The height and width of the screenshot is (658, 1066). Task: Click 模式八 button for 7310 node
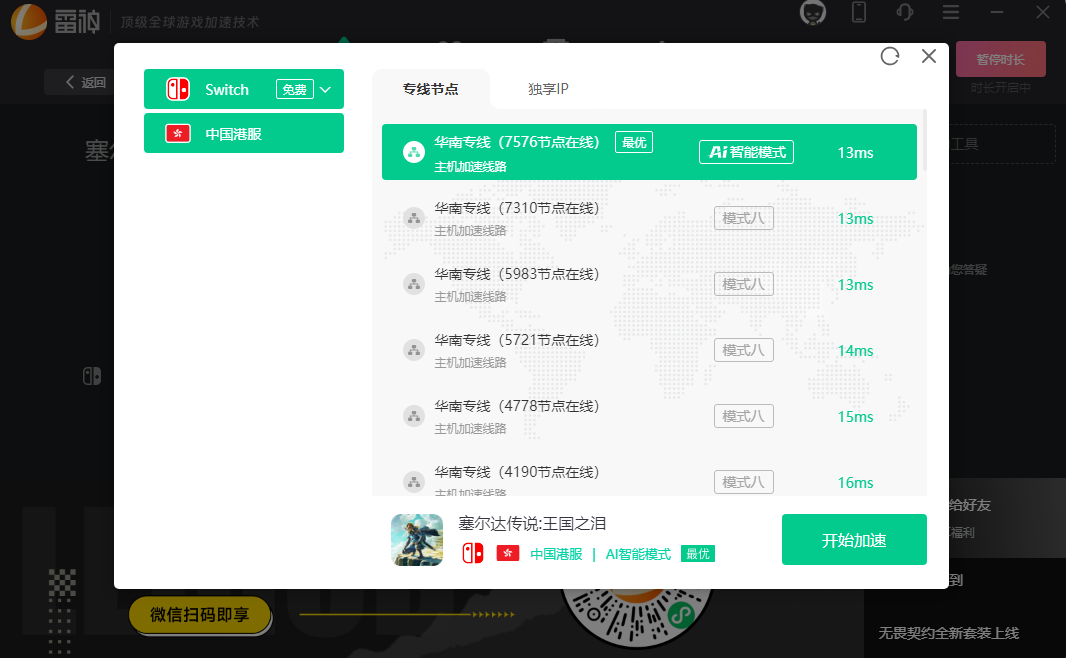click(744, 218)
